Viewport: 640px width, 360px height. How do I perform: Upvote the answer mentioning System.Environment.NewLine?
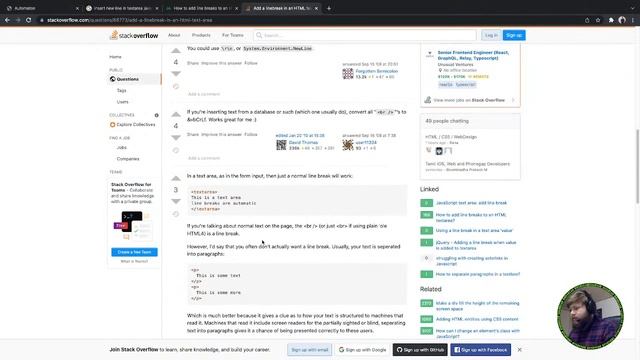point(176,51)
